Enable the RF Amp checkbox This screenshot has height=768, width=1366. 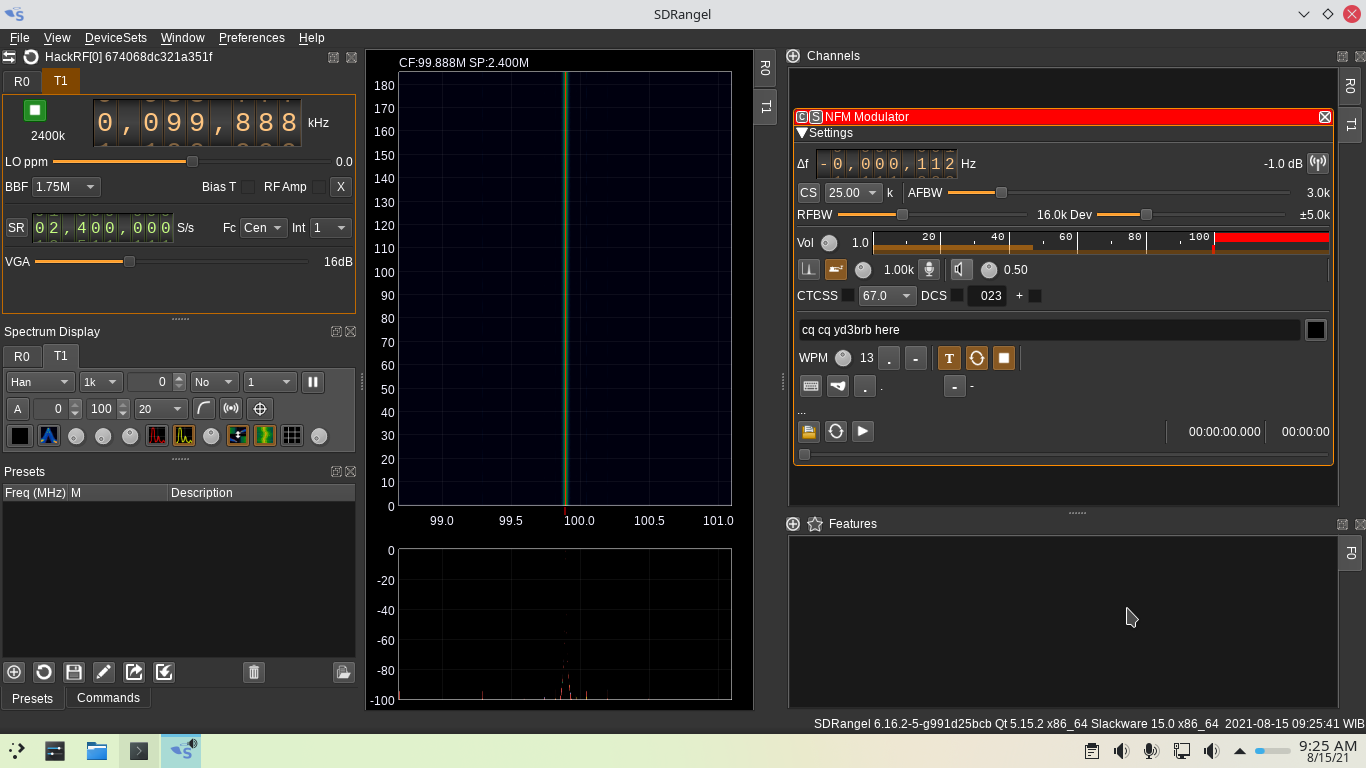tap(319, 187)
